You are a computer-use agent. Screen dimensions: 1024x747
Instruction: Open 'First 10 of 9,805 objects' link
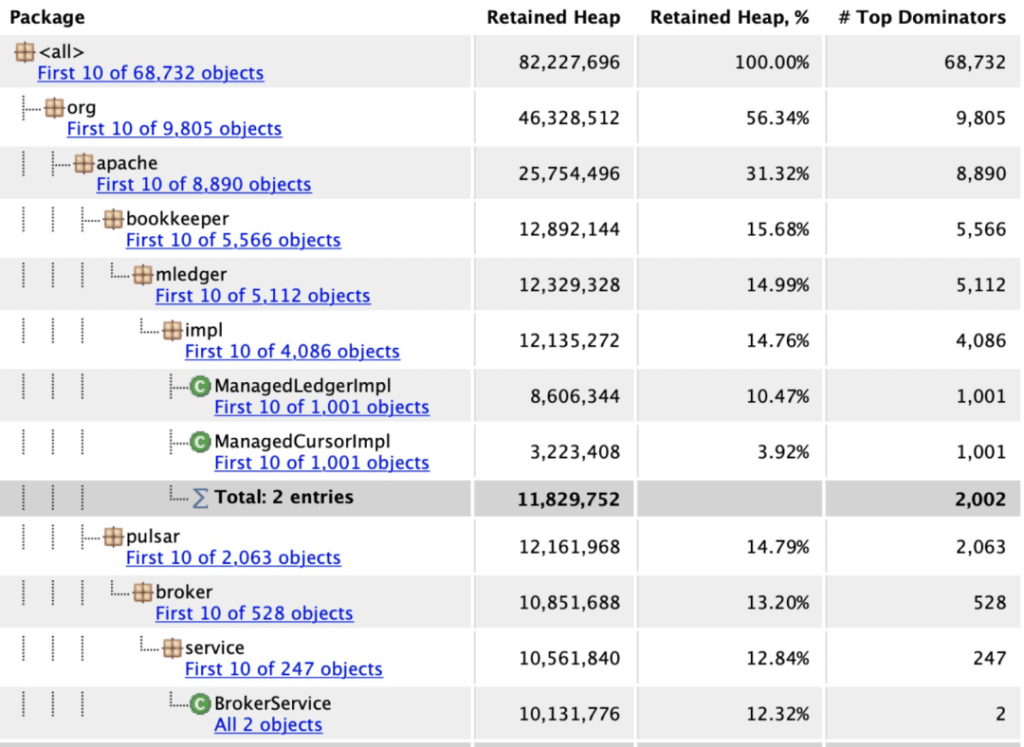[174, 128]
